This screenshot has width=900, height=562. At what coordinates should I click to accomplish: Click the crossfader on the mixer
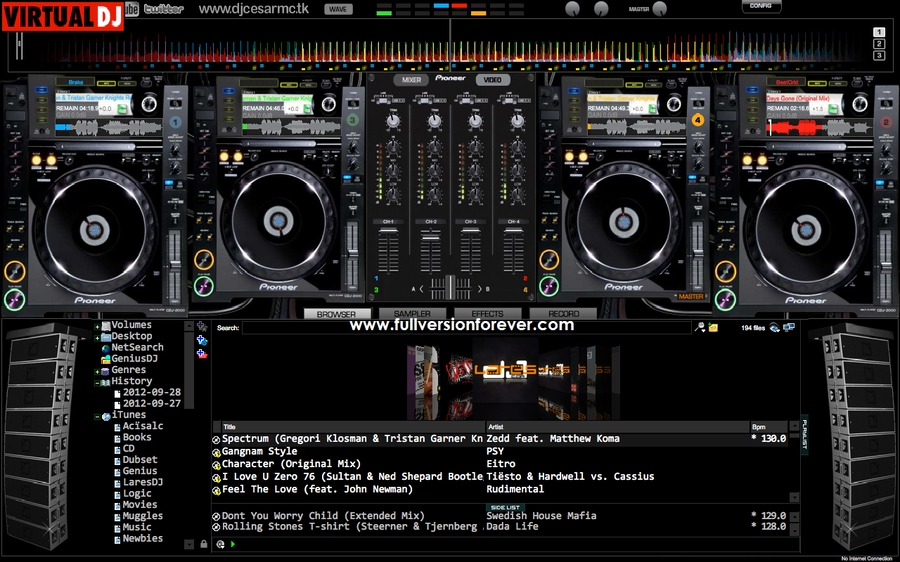(x=450, y=289)
